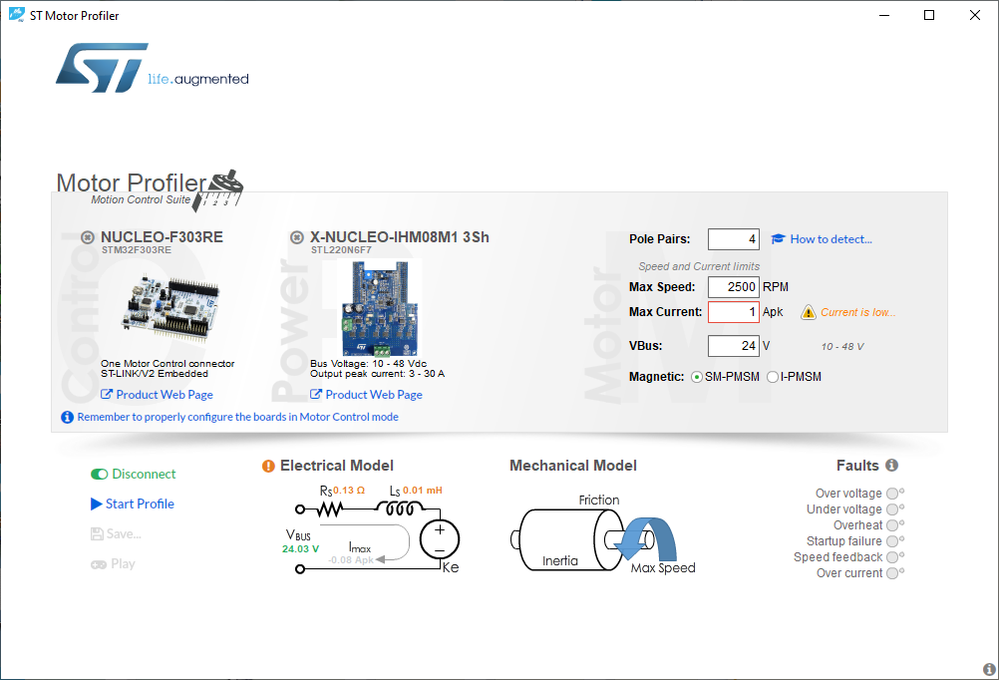
Task: Minimize the ST Motor Profiler window
Action: (884, 15)
